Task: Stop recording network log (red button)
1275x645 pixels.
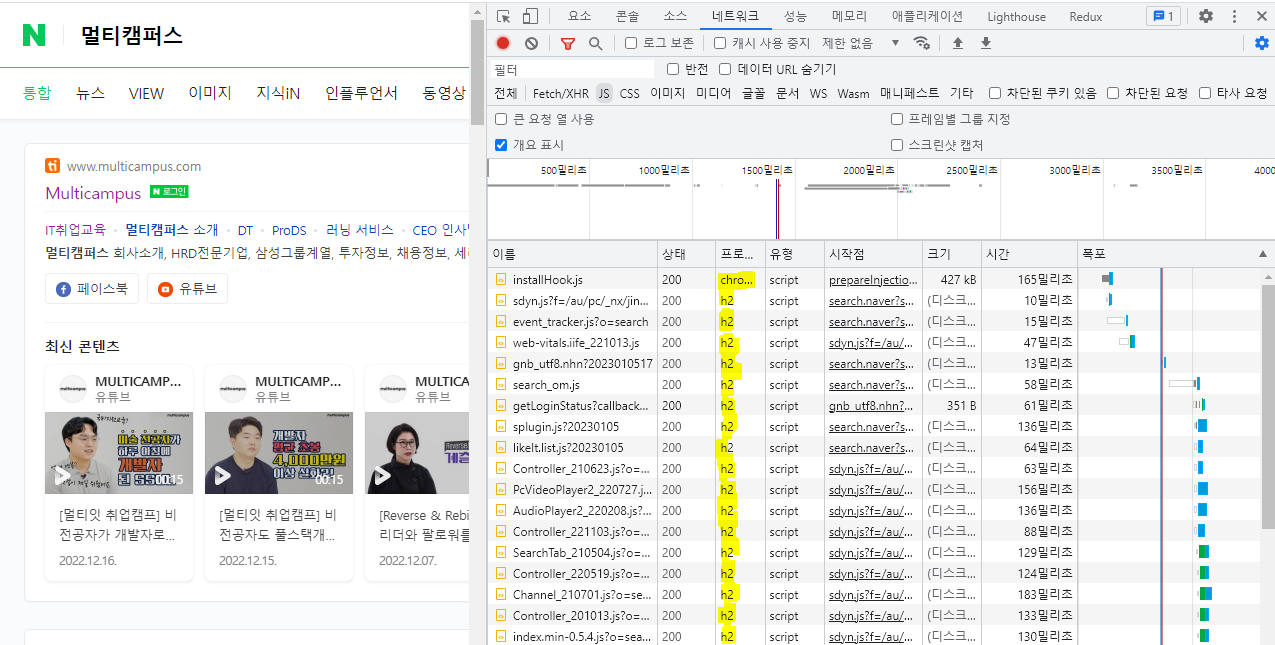Action: pyautogui.click(x=503, y=43)
